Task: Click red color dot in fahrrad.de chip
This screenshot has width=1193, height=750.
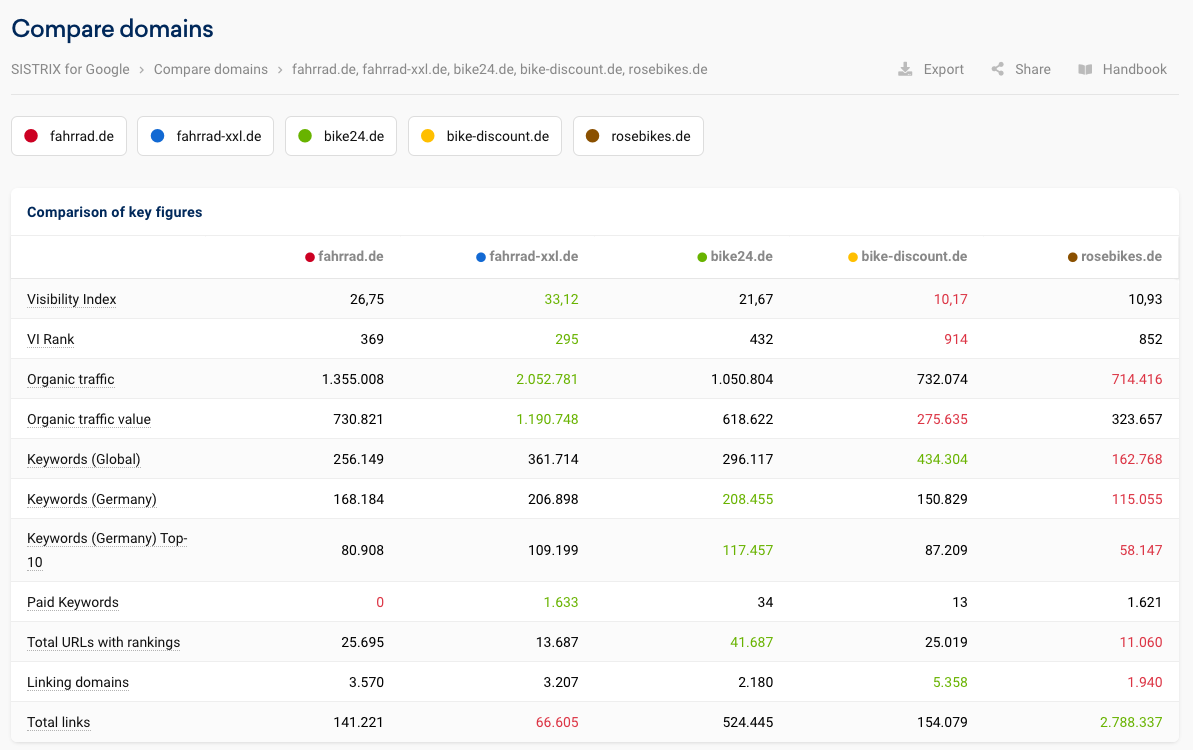Action: pos(31,136)
